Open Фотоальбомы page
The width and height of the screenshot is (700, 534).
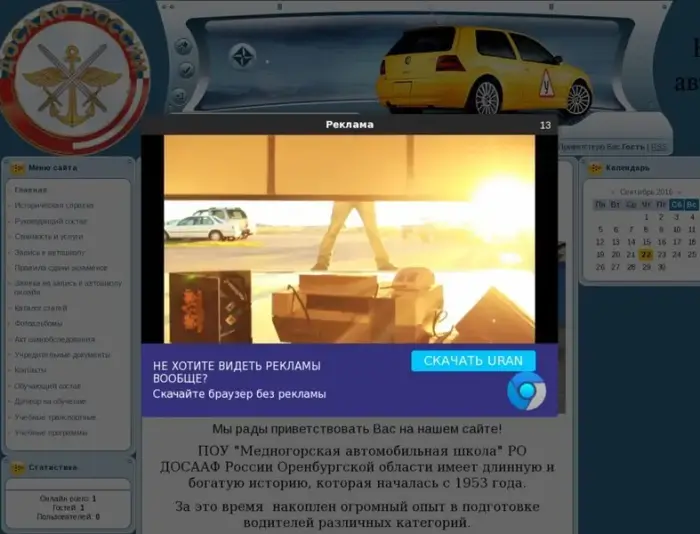tap(38, 323)
